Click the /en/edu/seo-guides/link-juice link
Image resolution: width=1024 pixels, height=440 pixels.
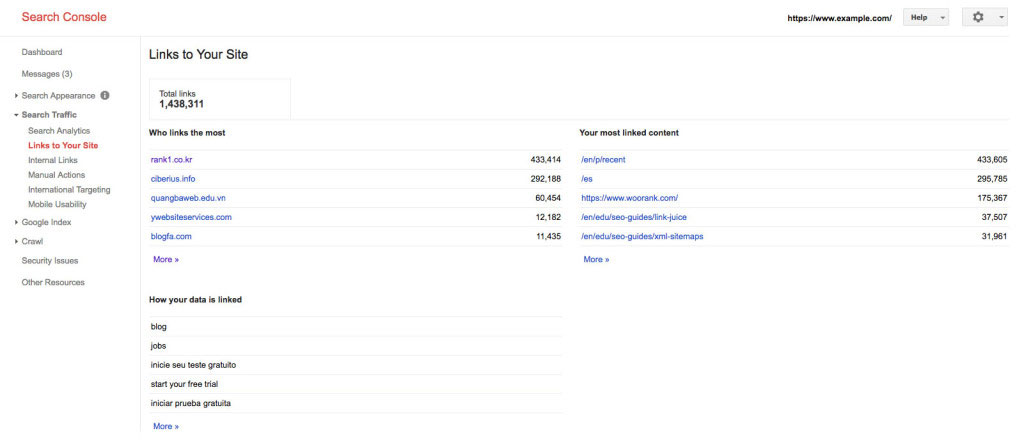[633, 217]
